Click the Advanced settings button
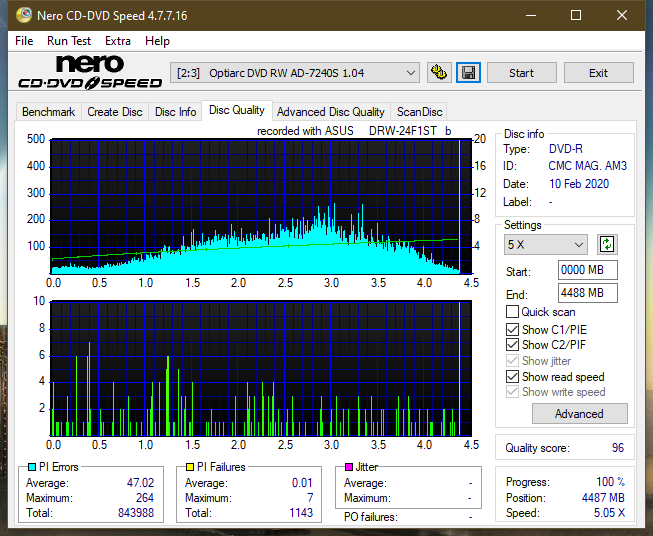Screen dimensions: 653x536 click(579, 414)
